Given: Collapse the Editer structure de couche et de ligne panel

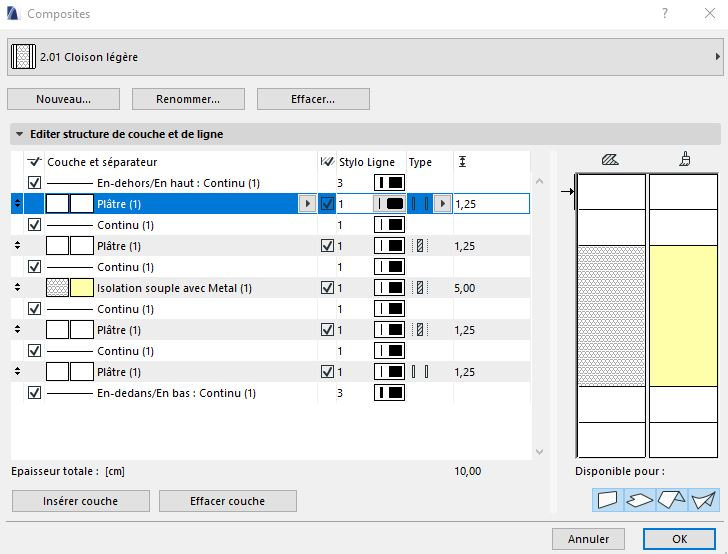Looking at the screenshot, I should [x=20, y=134].
